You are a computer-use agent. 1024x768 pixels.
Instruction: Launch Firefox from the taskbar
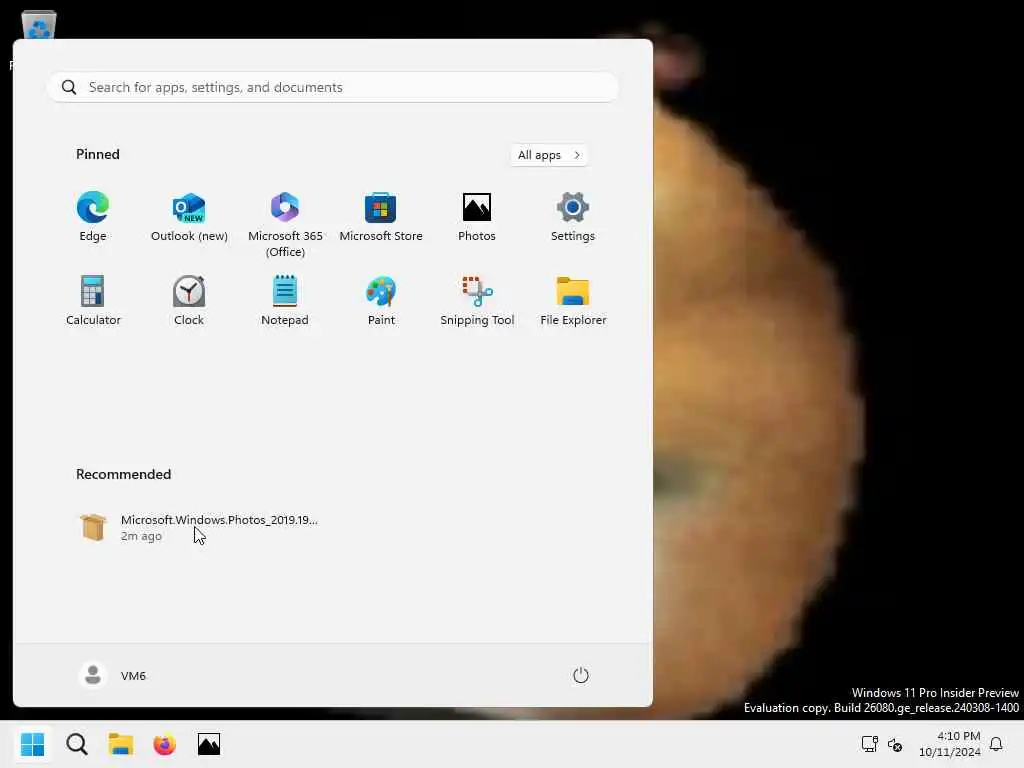[x=165, y=744]
